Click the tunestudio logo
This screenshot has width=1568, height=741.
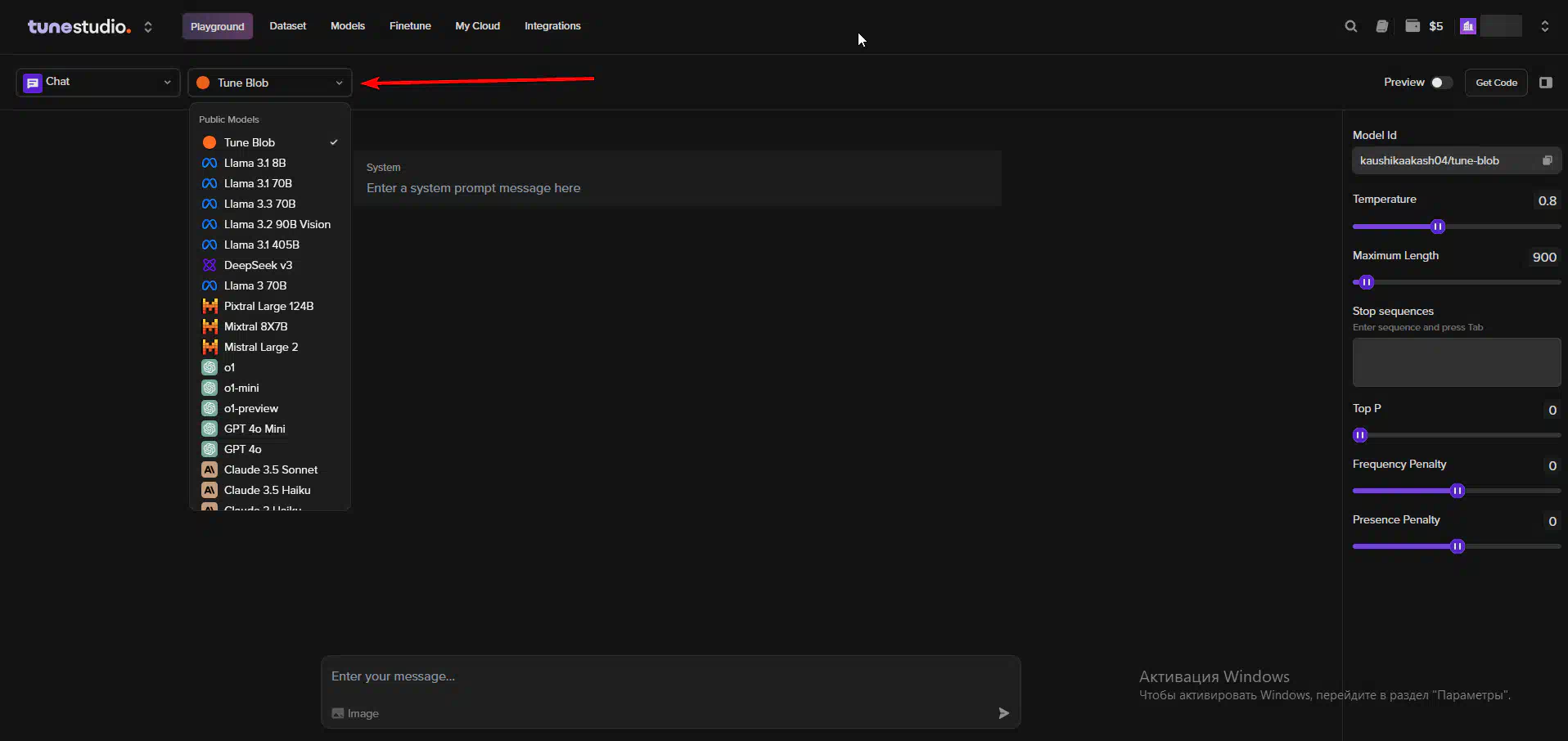tap(79, 26)
